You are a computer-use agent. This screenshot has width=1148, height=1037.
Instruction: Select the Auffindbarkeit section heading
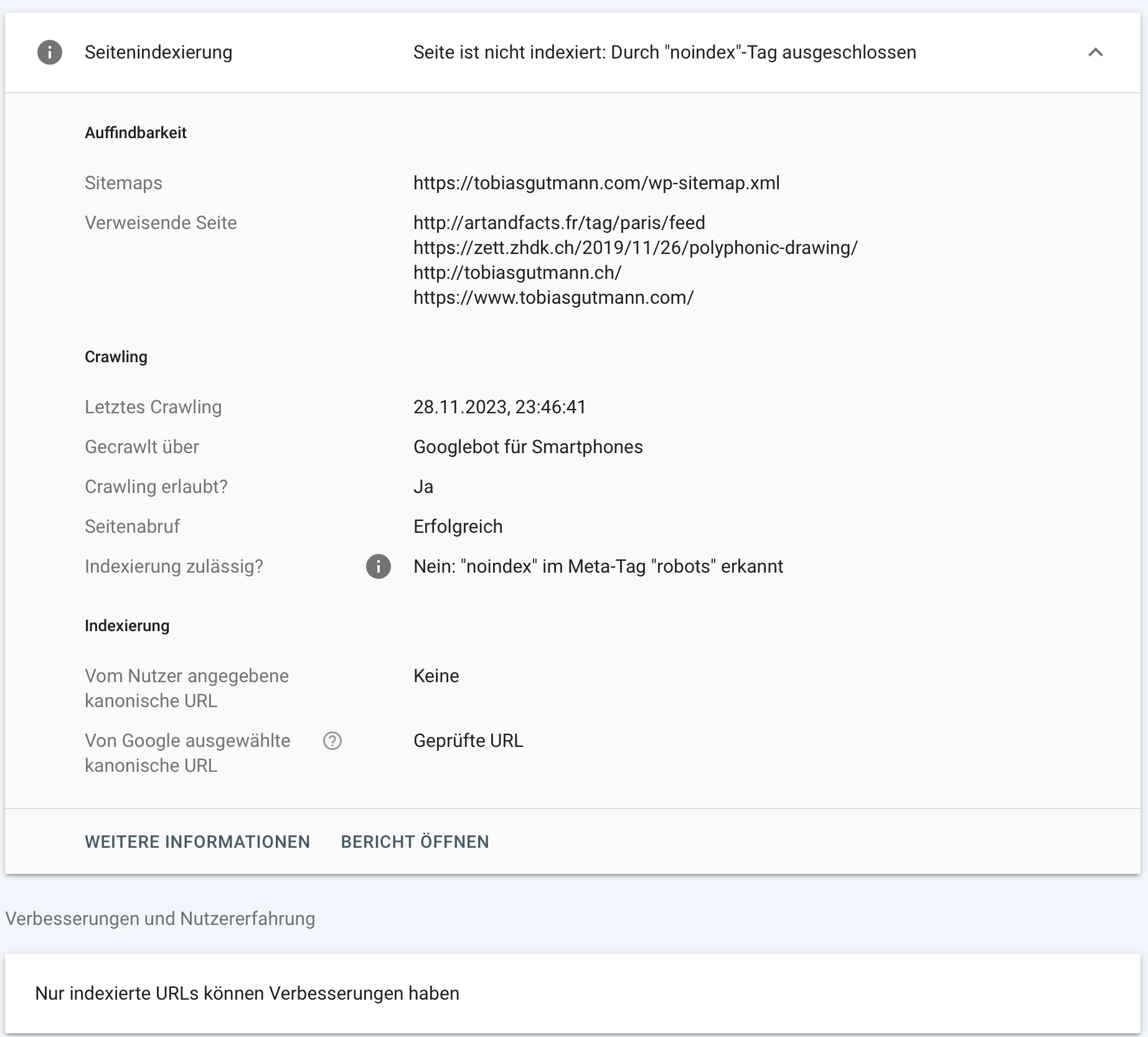click(136, 132)
